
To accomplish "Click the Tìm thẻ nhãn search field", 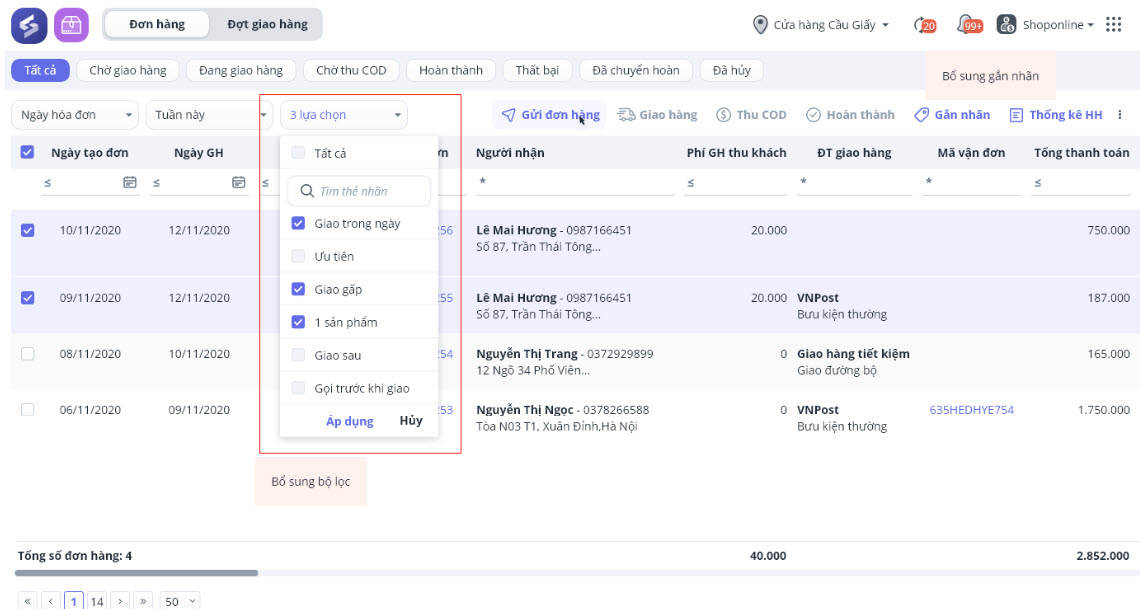I will 359,191.
